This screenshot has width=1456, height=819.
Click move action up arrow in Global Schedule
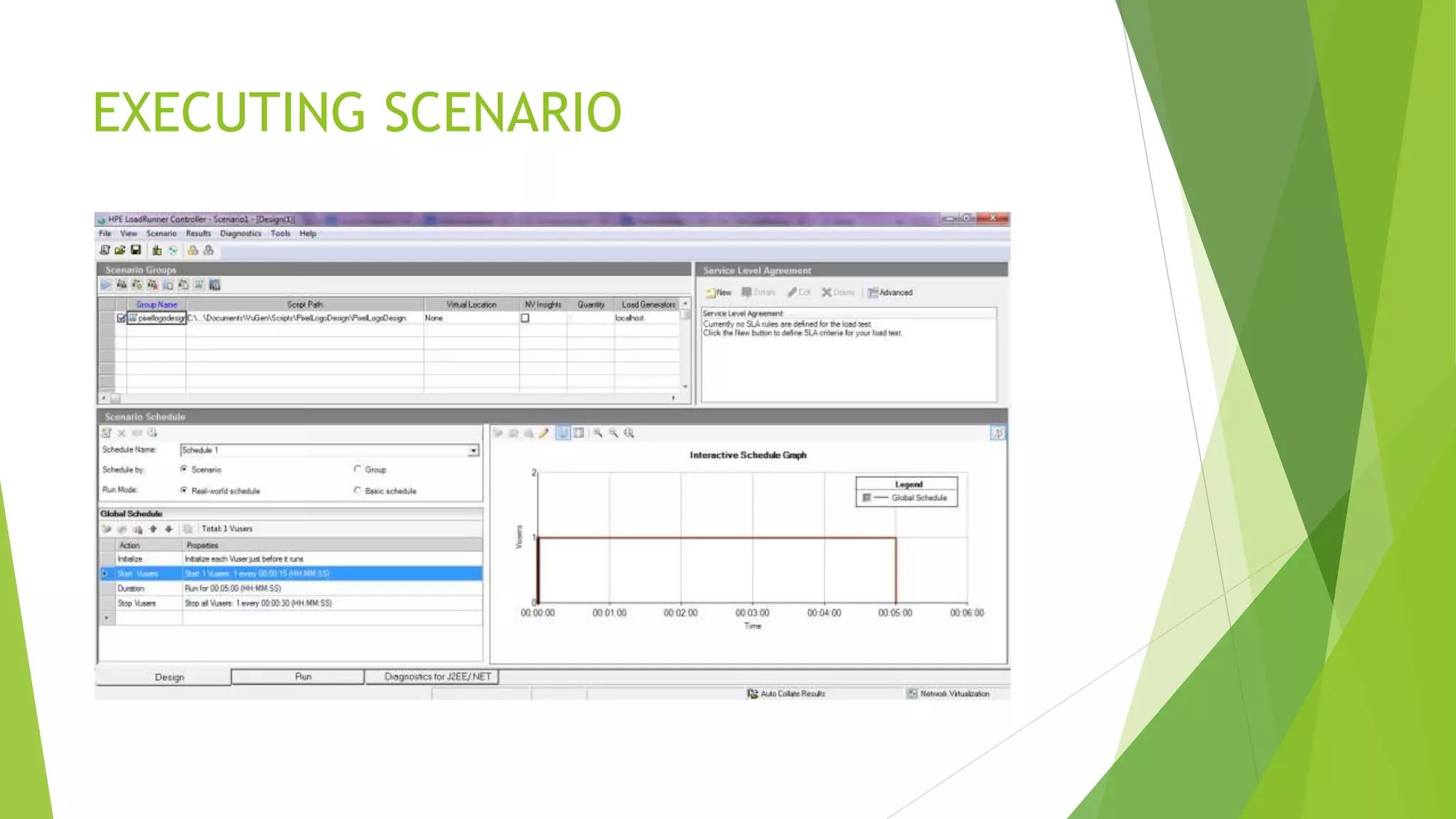(x=153, y=529)
